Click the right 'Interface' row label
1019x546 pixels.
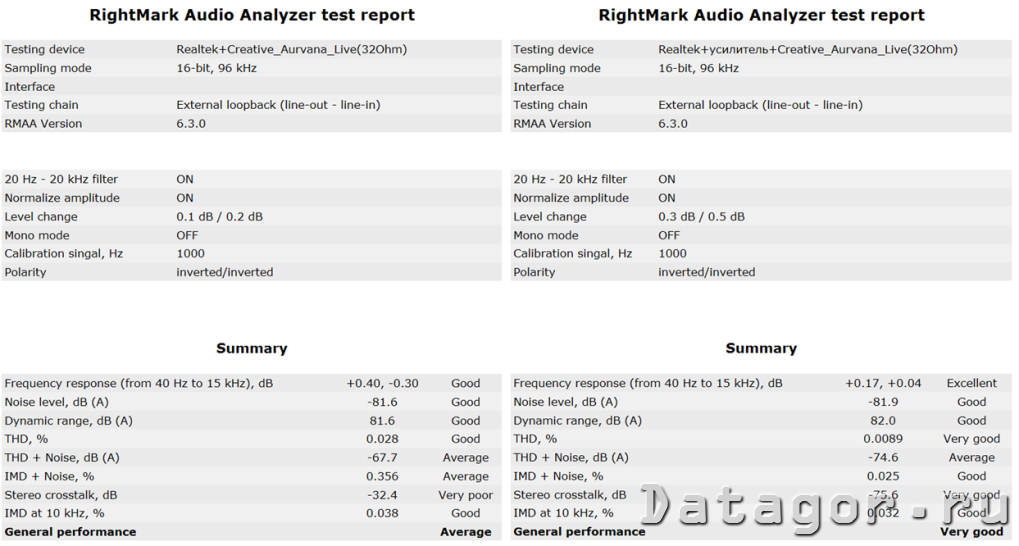point(539,86)
